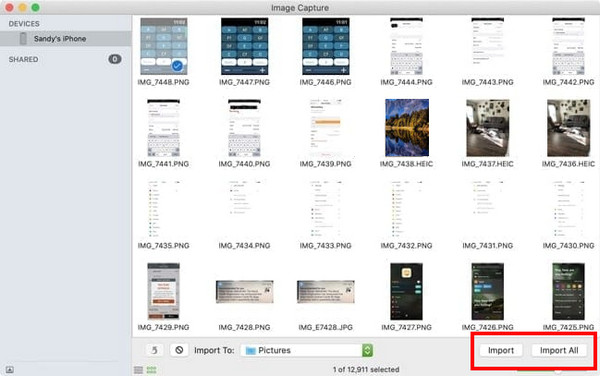Select the forest reflection photo IMG_7438.HEIC
The width and height of the screenshot is (600, 376).
tap(407, 128)
